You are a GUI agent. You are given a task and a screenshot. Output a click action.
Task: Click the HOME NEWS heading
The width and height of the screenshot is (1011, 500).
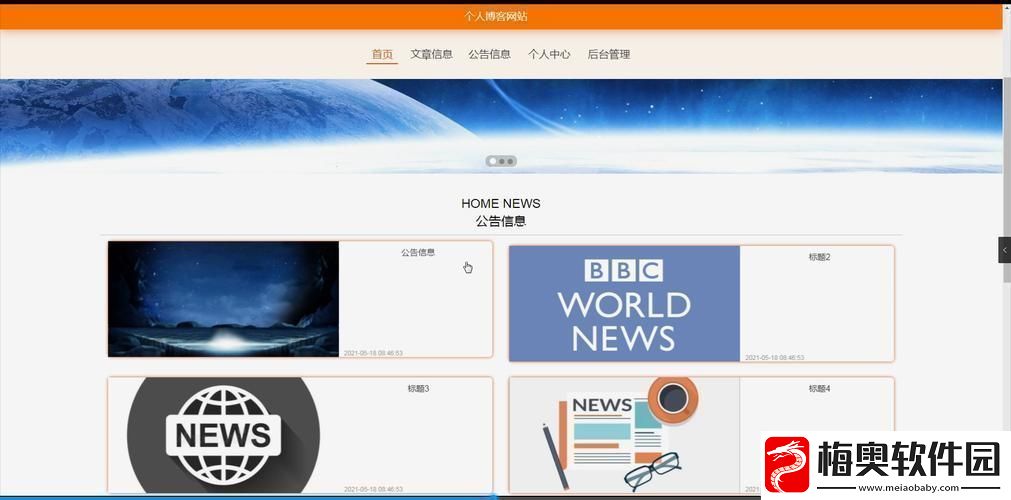pyautogui.click(x=501, y=203)
